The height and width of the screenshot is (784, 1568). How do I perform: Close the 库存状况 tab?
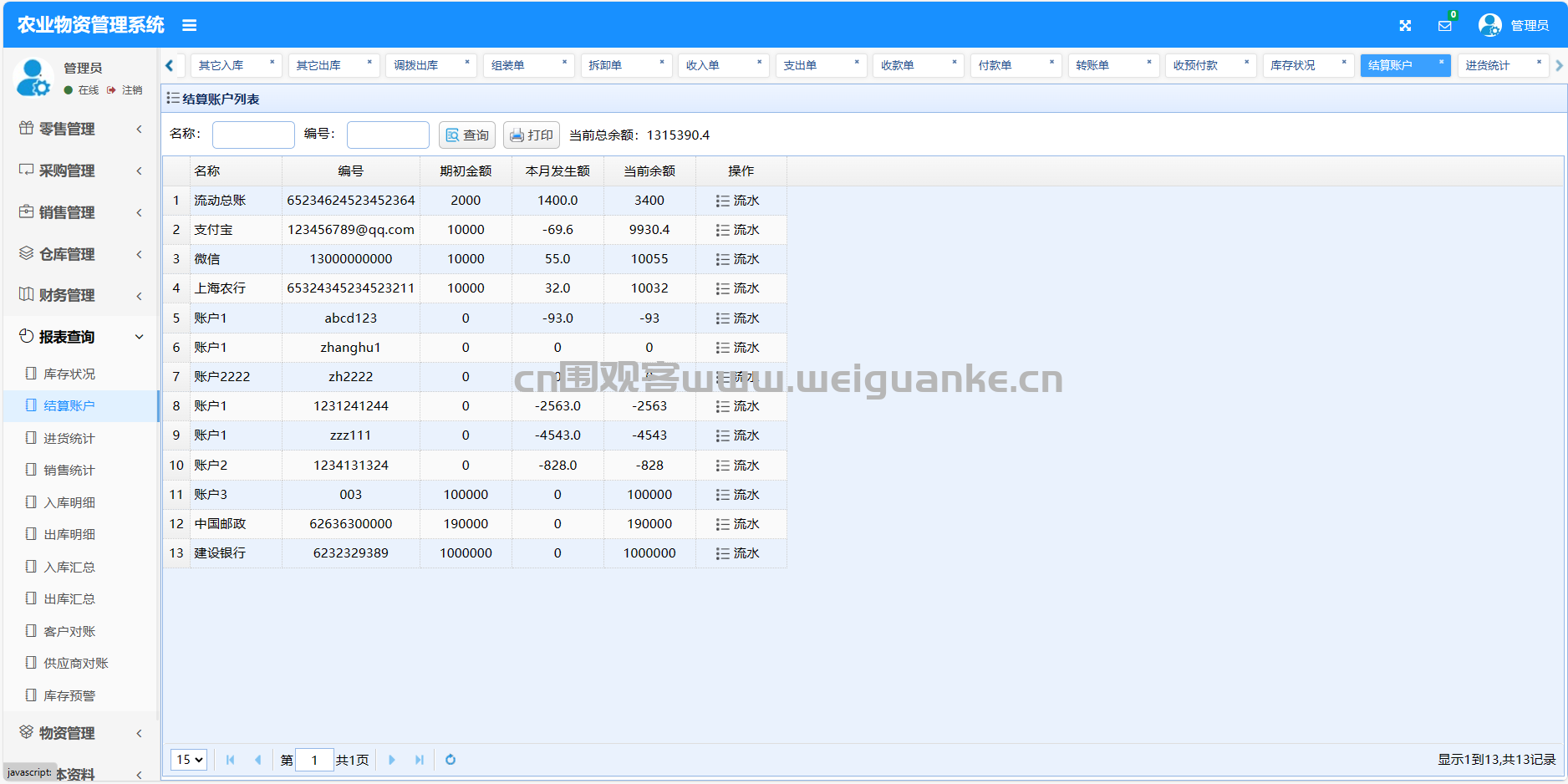pos(1344,62)
